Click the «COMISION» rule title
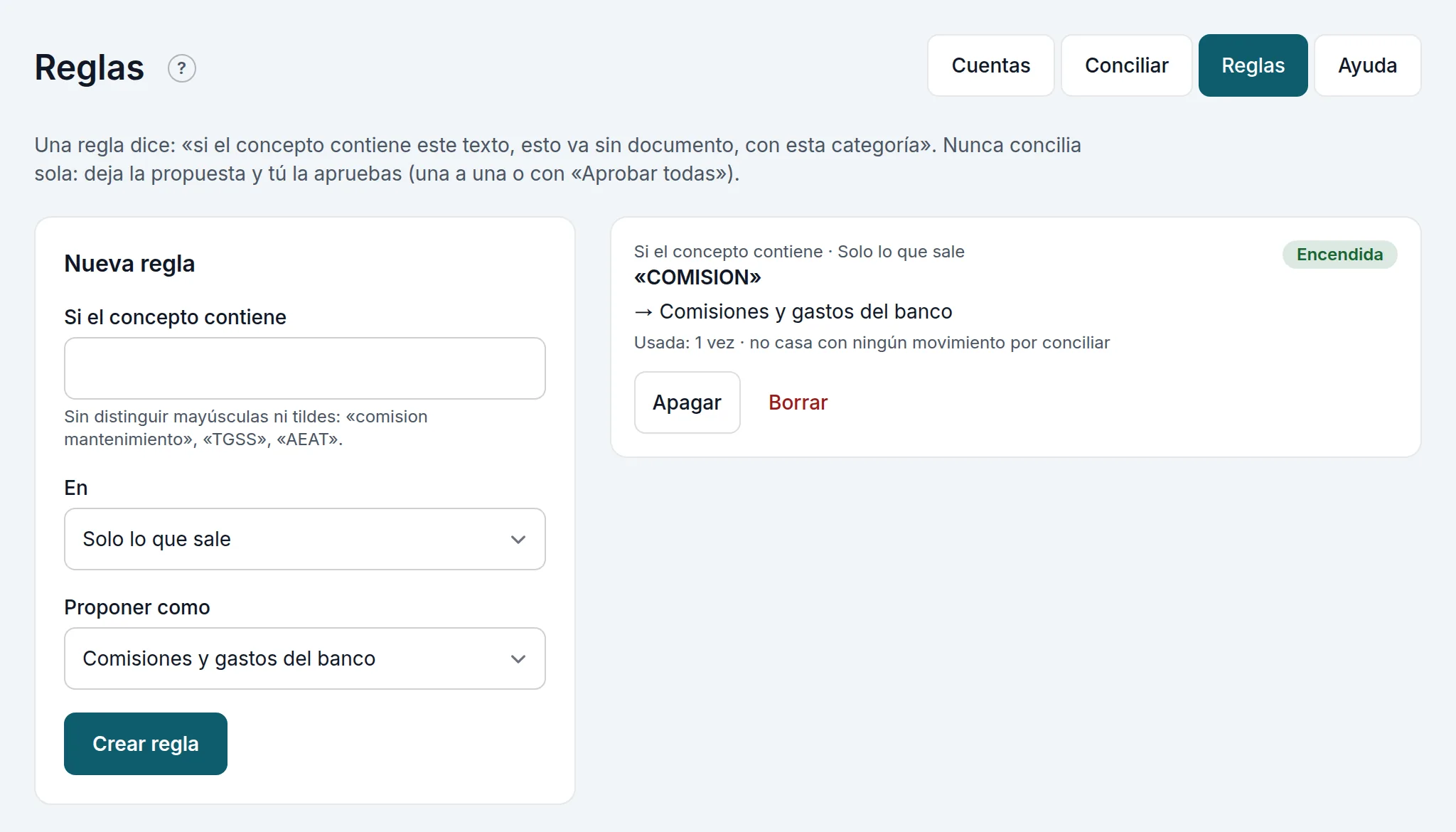 pos(697,277)
